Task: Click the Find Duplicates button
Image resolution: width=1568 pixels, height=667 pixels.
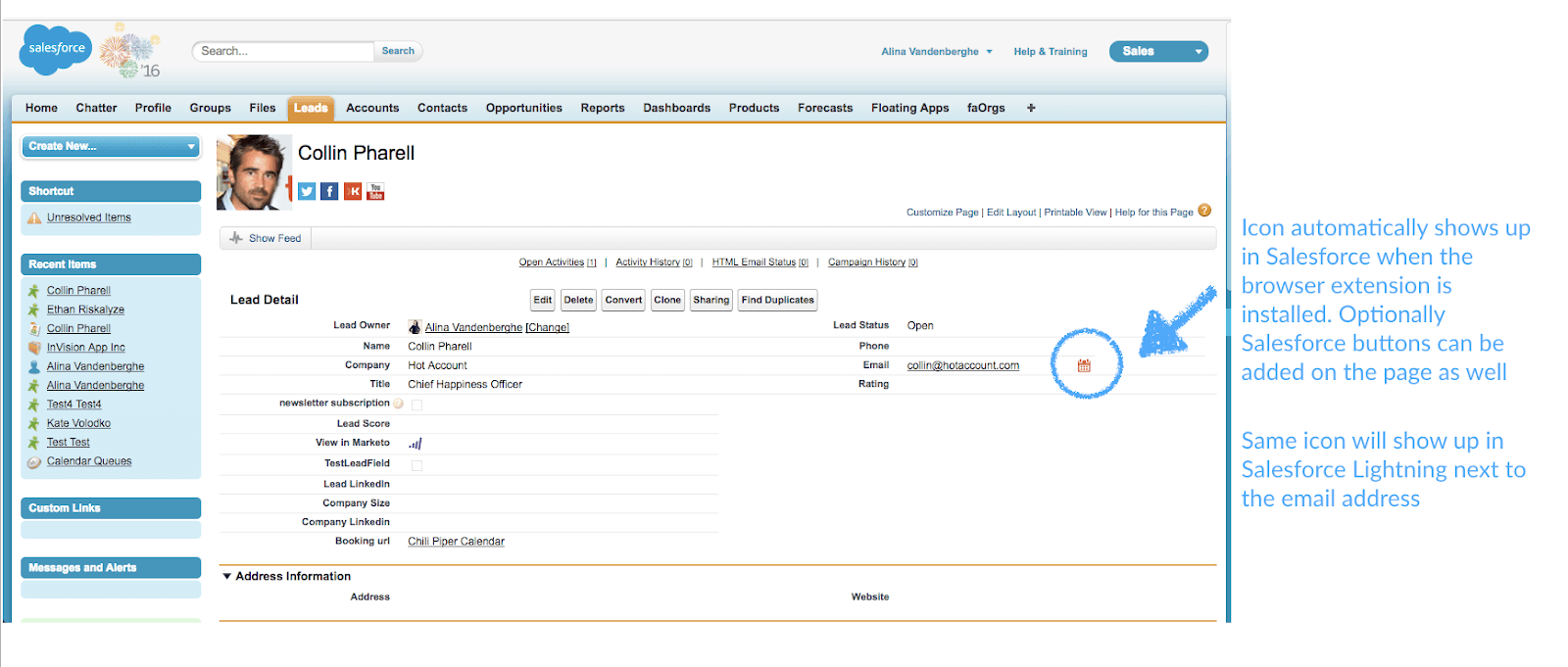Action: [x=778, y=300]
